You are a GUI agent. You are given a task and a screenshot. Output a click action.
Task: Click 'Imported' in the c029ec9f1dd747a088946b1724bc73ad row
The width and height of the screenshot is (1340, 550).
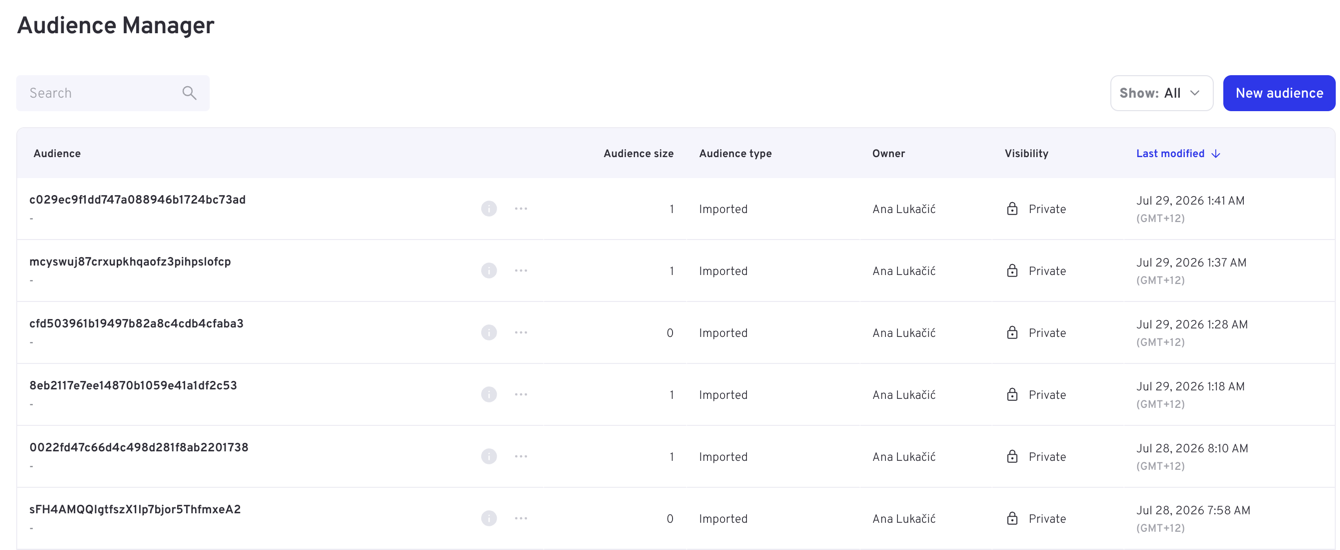click(x=723, y=209)
